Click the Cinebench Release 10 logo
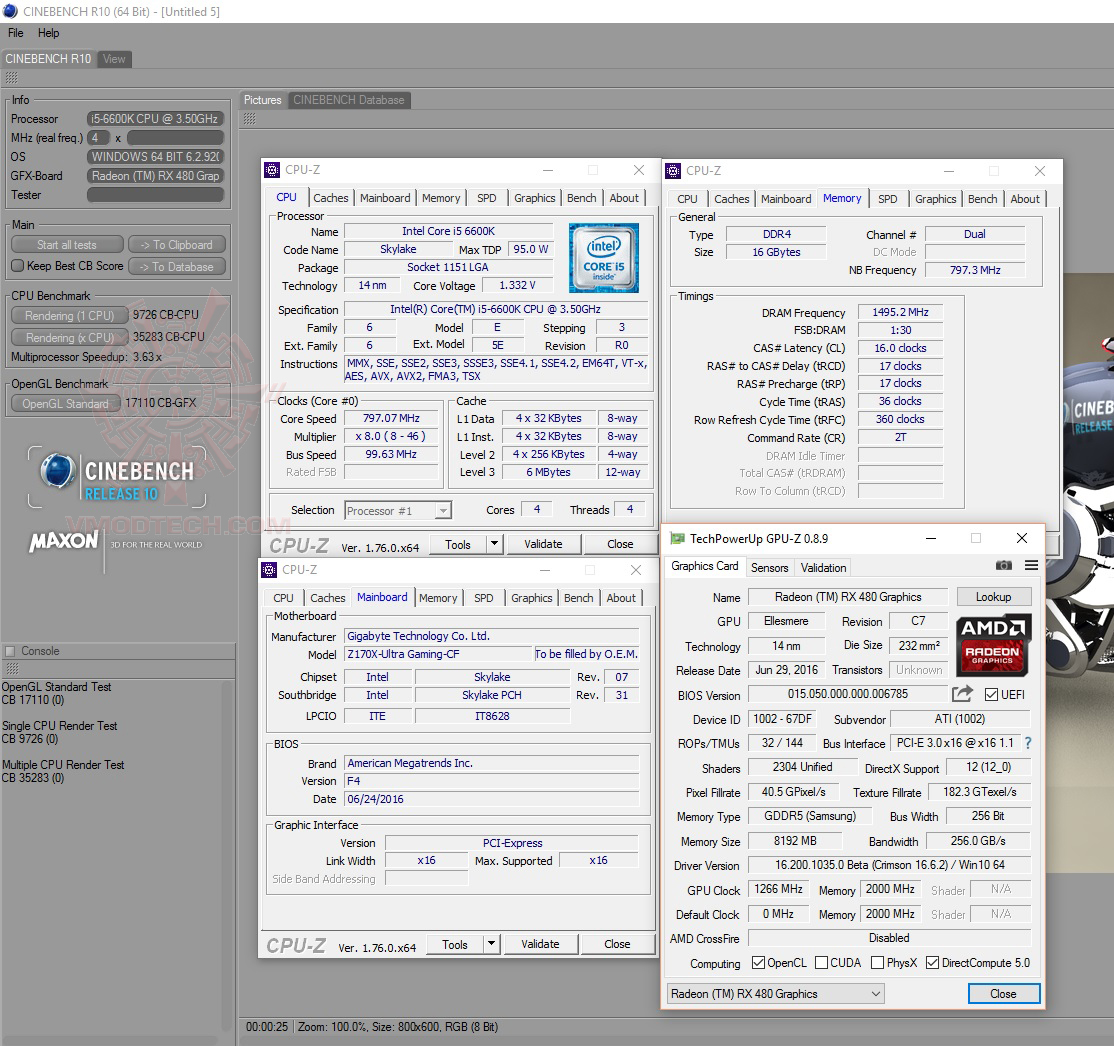This screenshot has height=1046, width=1114. [117, 478]
